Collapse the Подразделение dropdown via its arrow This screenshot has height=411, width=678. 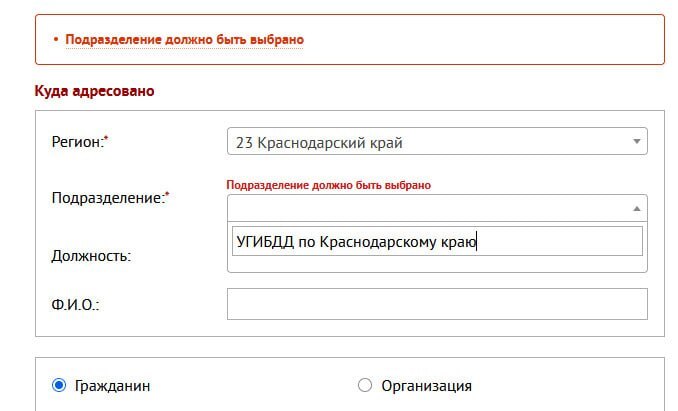click(636, 208)
